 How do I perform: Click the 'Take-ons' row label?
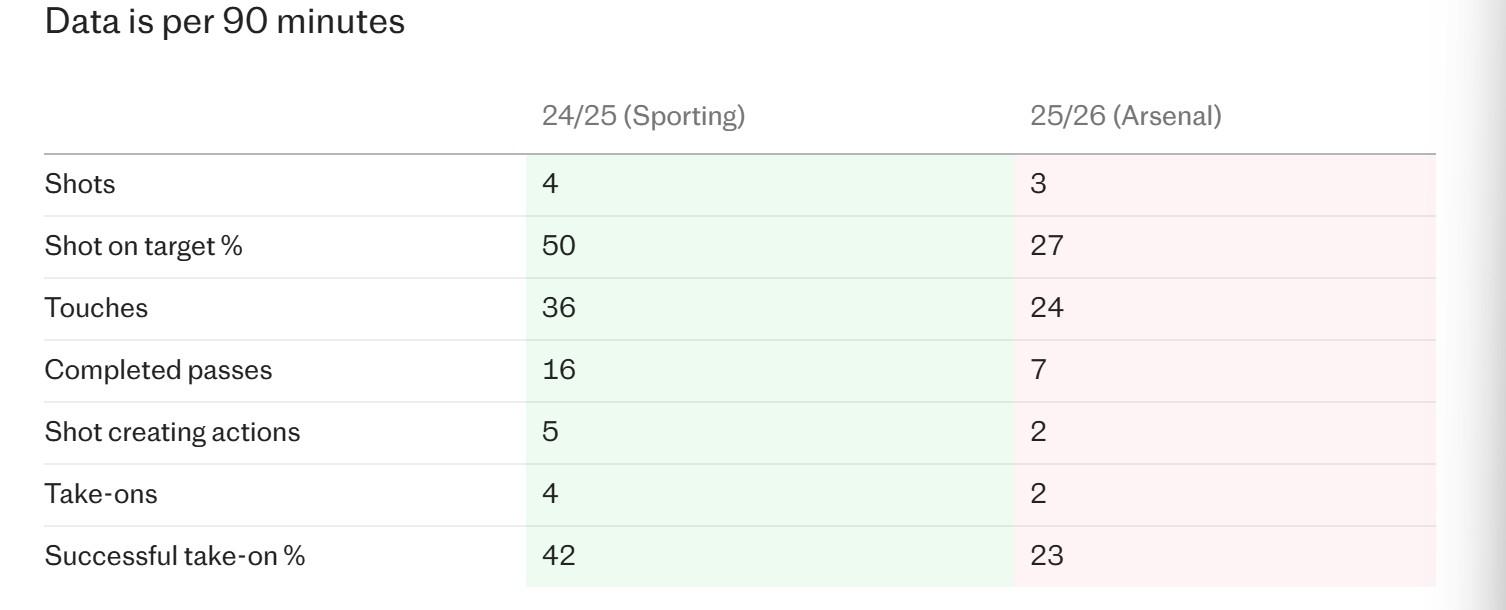pyautogui.click(x=101, y=494)
